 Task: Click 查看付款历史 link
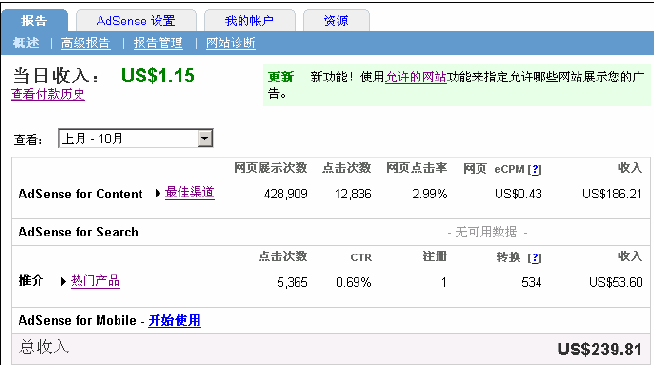(48, 94)
